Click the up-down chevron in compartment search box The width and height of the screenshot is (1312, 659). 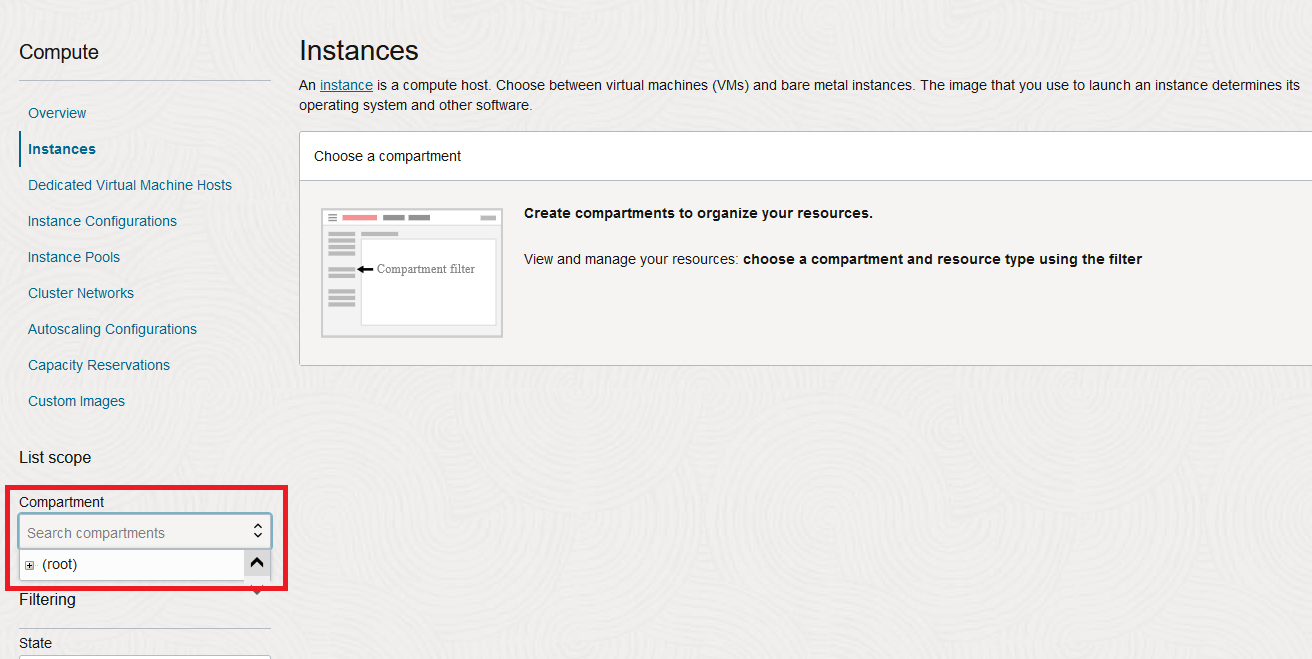(257, 532)
